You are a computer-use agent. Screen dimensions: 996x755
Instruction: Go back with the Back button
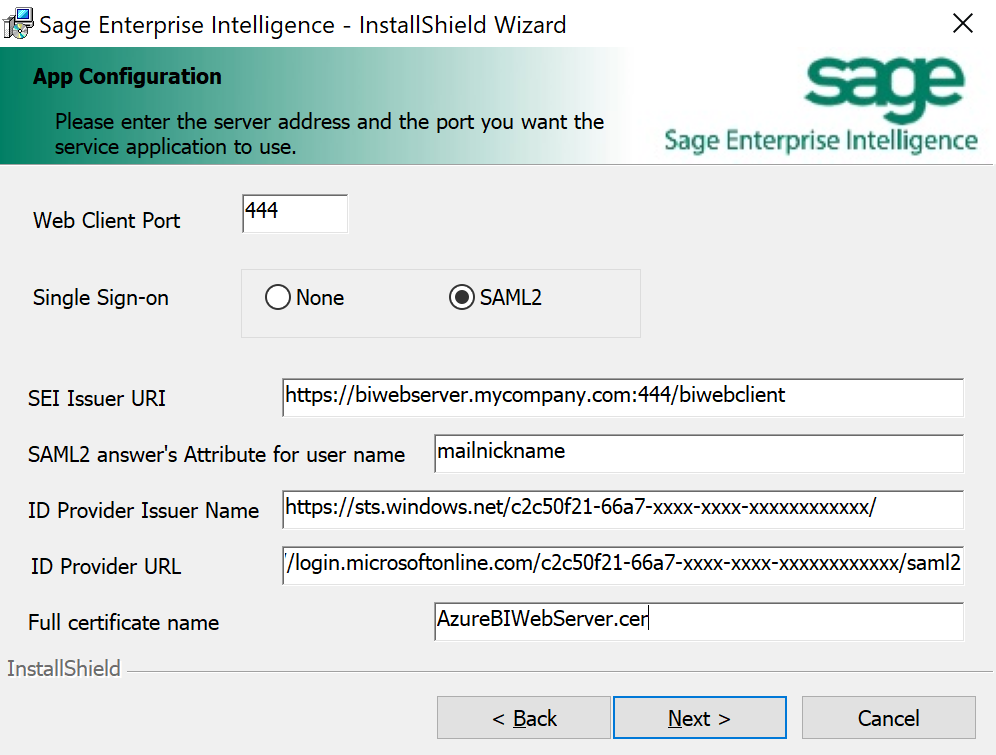point(524,718)
